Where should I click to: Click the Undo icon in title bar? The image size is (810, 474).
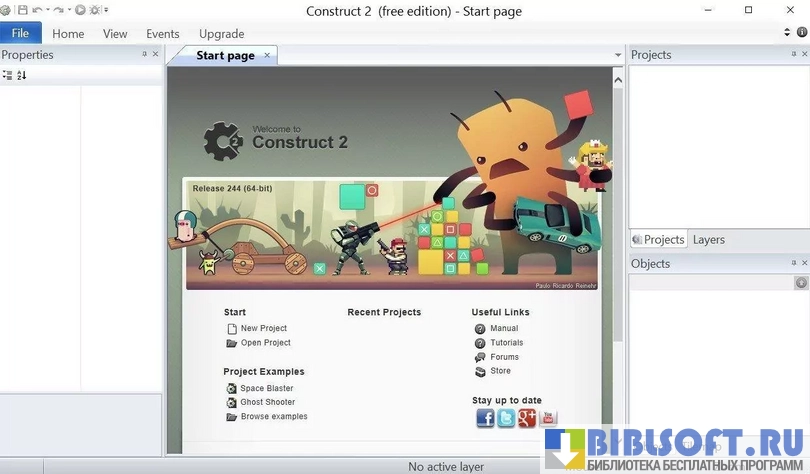[37, 10]
